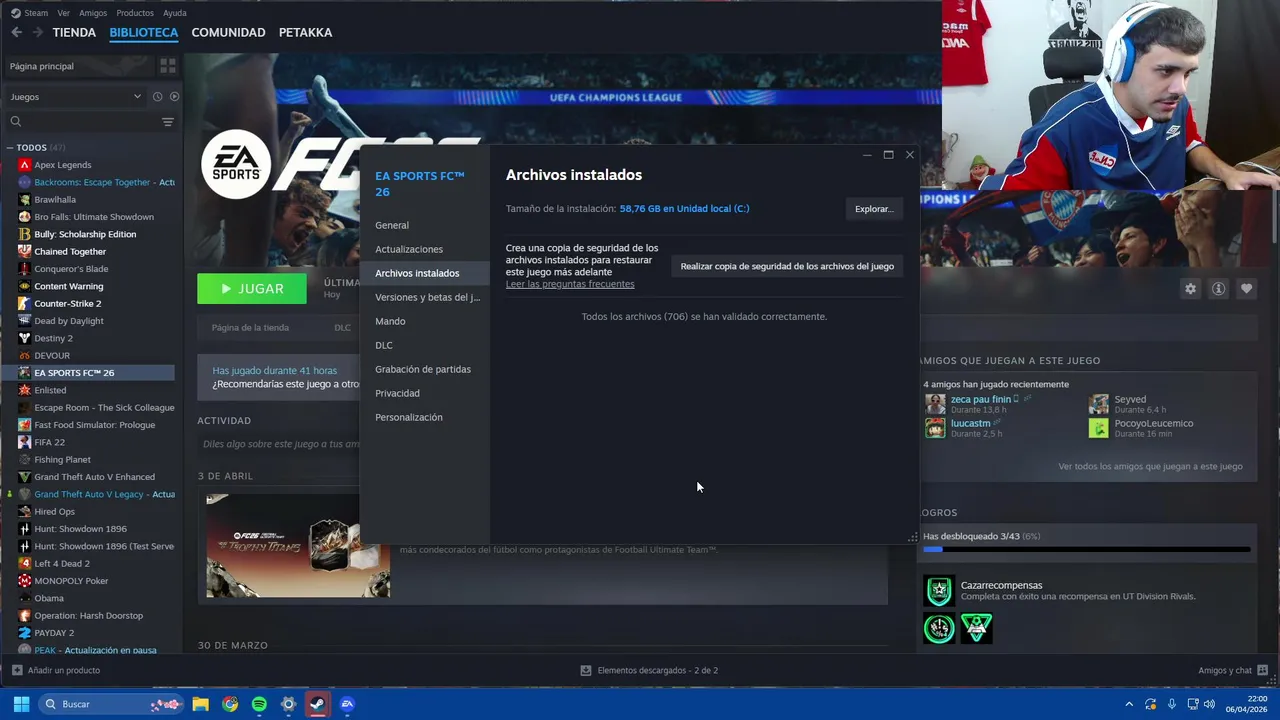Image resolution: width=1280 pixels, height=720 pixels.
Task: Open the Ver menu
Action: [63, 13]
